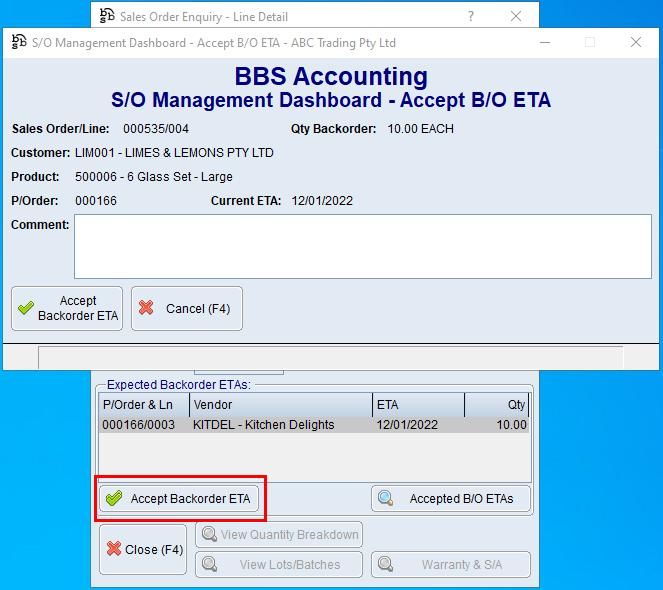
Task: Click the help question mark in Sales Order Enquiry
Action: 471,16
